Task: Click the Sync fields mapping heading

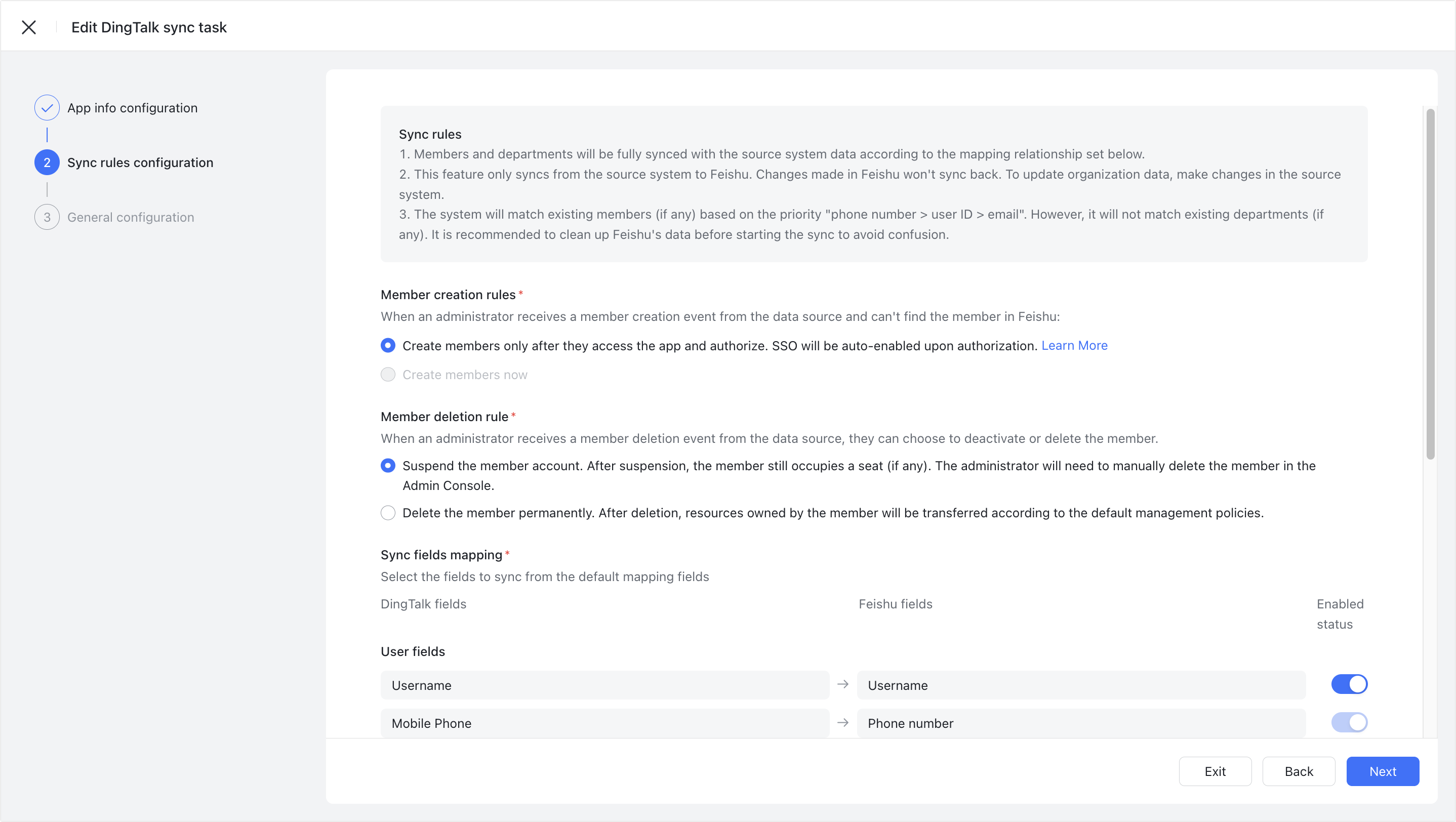Action: click(x=441, y=555)
